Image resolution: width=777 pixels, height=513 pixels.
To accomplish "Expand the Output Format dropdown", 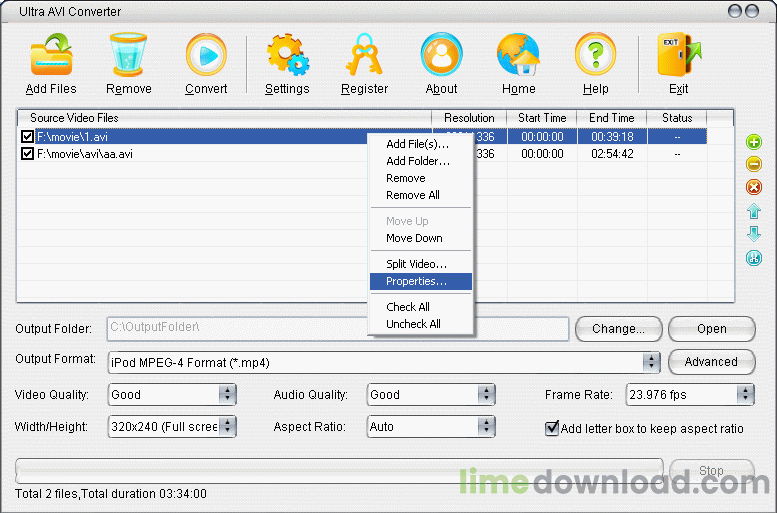I will (651, 362).
